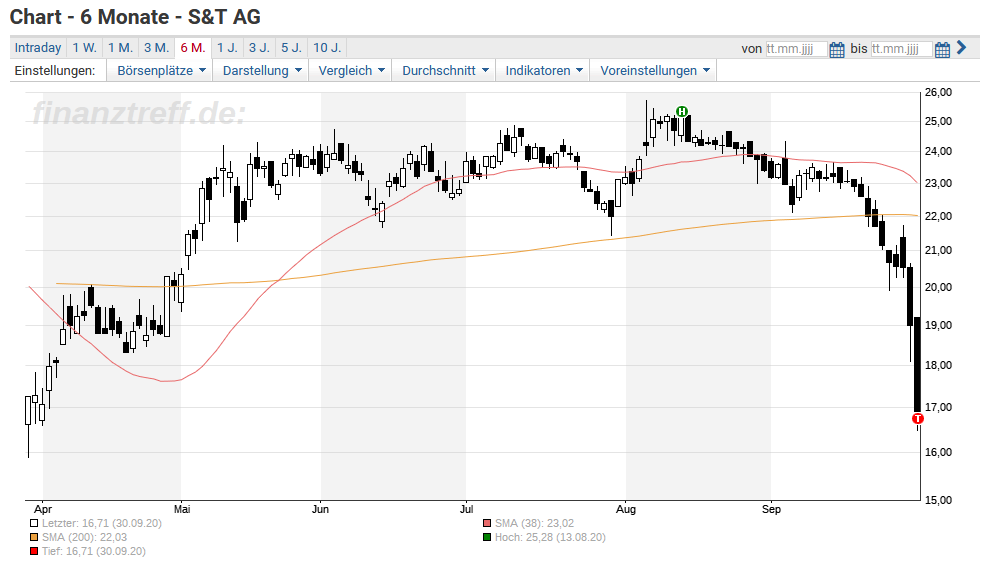
Task: Click the 20,00 y-axis price label
Action: tap(938, 287)
